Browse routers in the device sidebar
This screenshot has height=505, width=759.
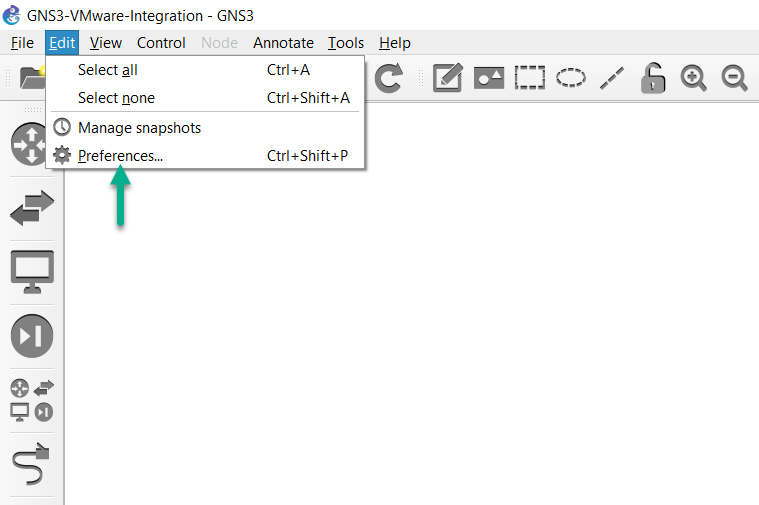click(30, 144)
